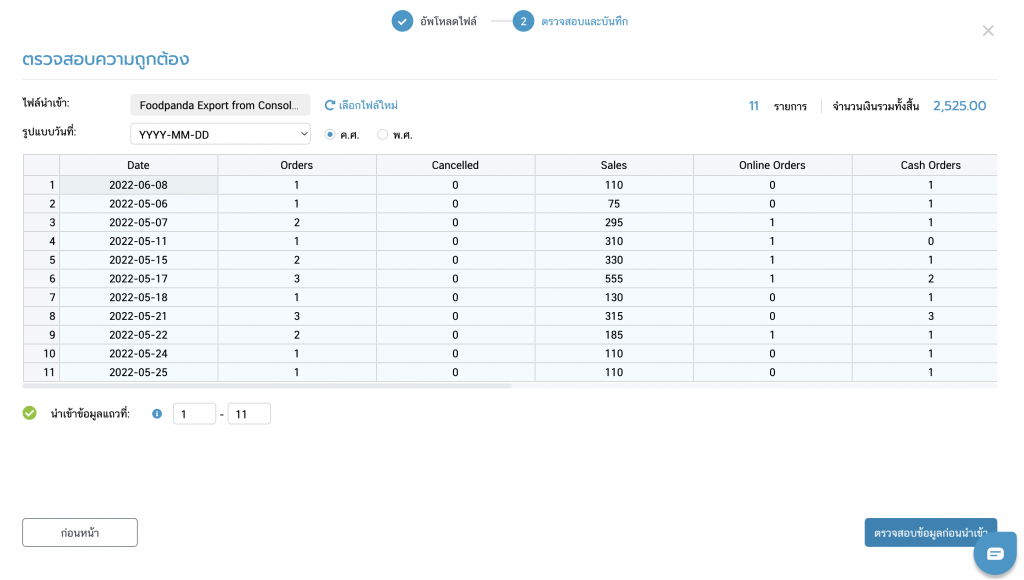Click the date cell 2022-05-25
The width and height of the screenshot is (1024, 580).
click(x=138, y=372)
